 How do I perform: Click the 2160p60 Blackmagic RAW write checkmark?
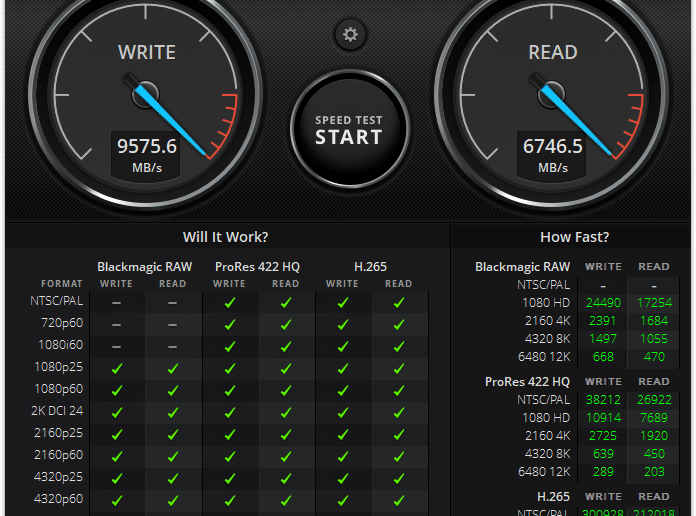(x=117, y=456)
